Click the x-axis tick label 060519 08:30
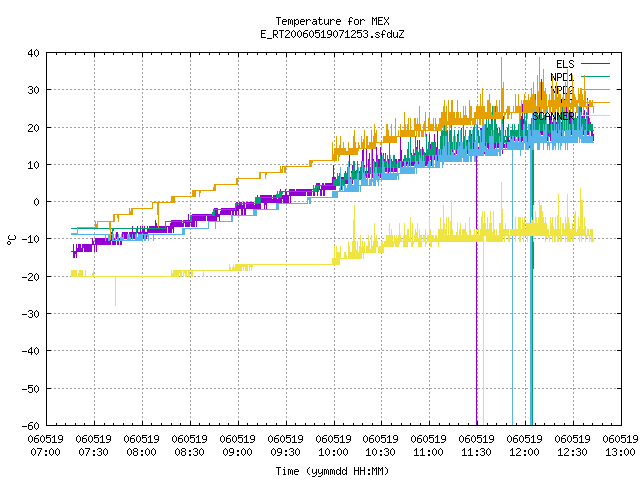The image size is (640, 480). [190, 445]
